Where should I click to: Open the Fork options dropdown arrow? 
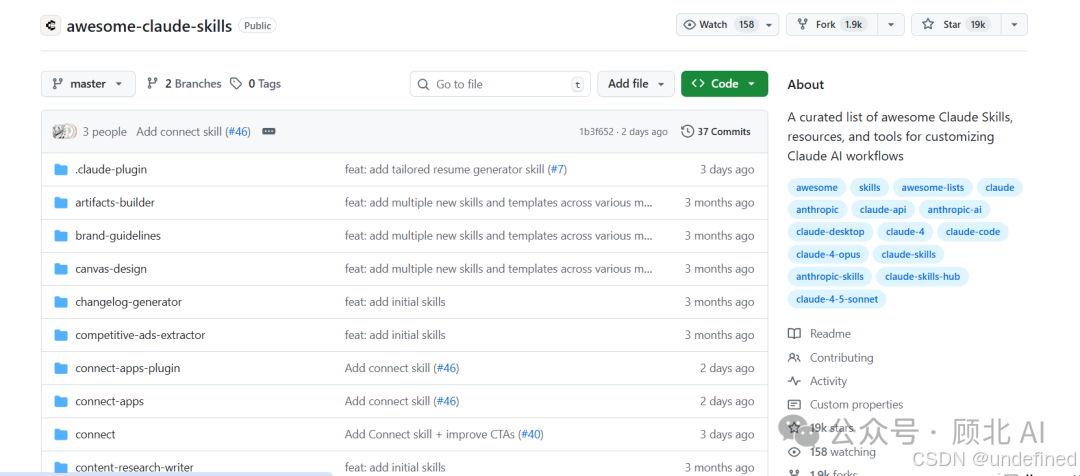click(x=891, y=25)
